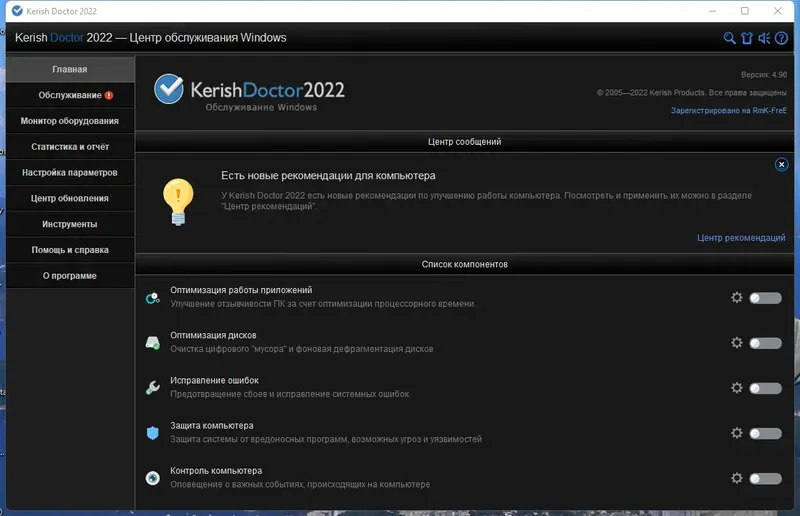Click the Оптимизация работы приложений icon

[153, 298]
